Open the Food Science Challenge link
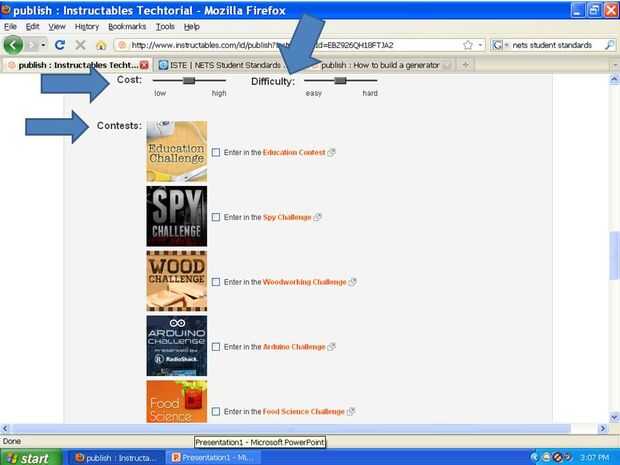620x465 pixels. tap(303, 412)
